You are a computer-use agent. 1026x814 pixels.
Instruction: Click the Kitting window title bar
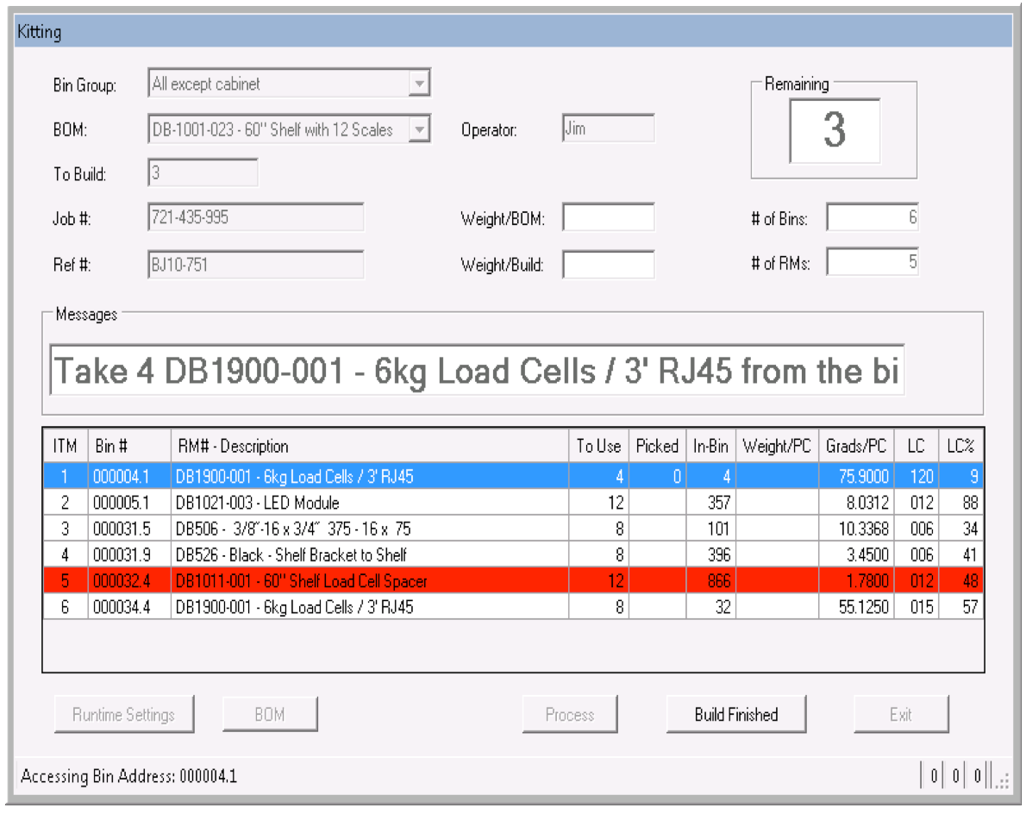pos(513,31)
